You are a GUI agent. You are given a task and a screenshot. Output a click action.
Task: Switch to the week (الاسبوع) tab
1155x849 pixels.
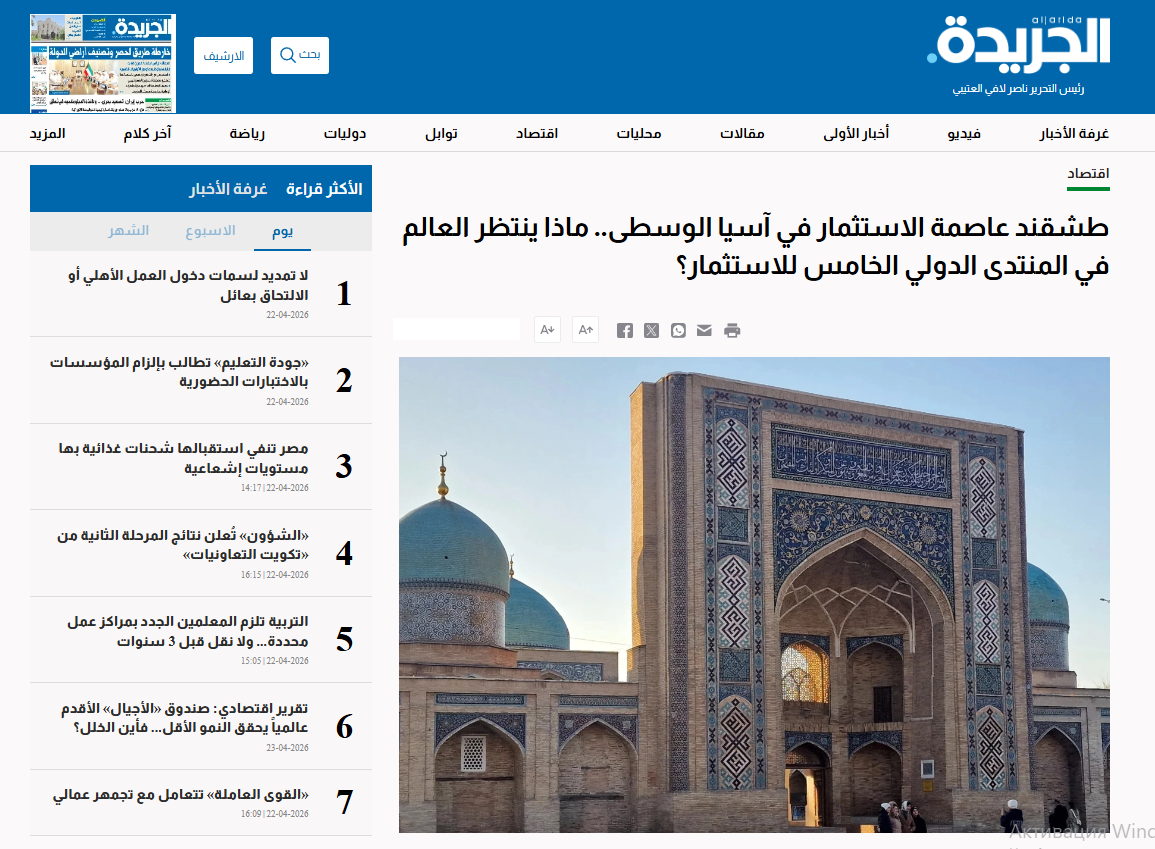point(210,231)
